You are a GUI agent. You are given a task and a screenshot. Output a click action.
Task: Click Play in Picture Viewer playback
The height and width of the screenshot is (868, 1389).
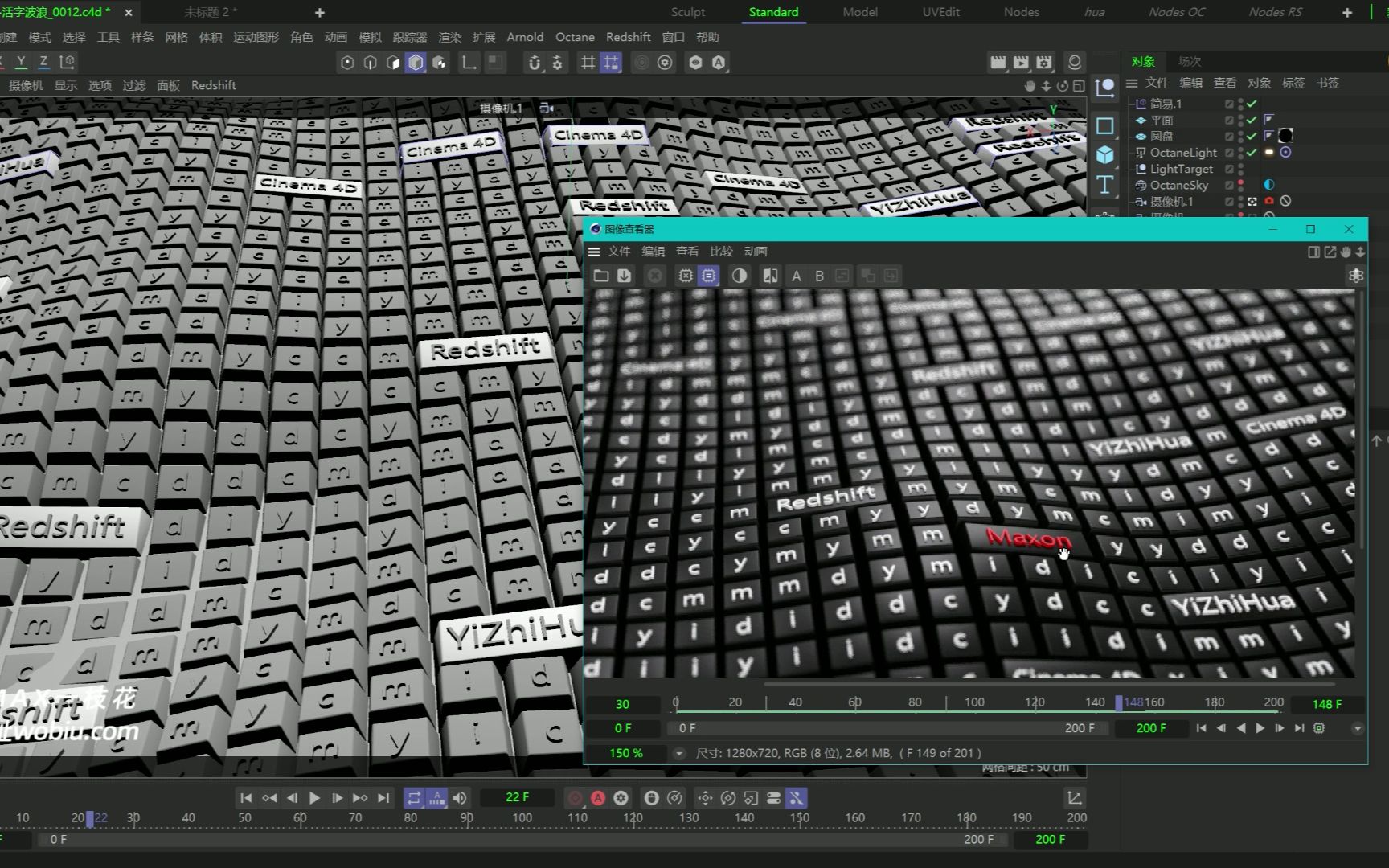[1260, 728]
